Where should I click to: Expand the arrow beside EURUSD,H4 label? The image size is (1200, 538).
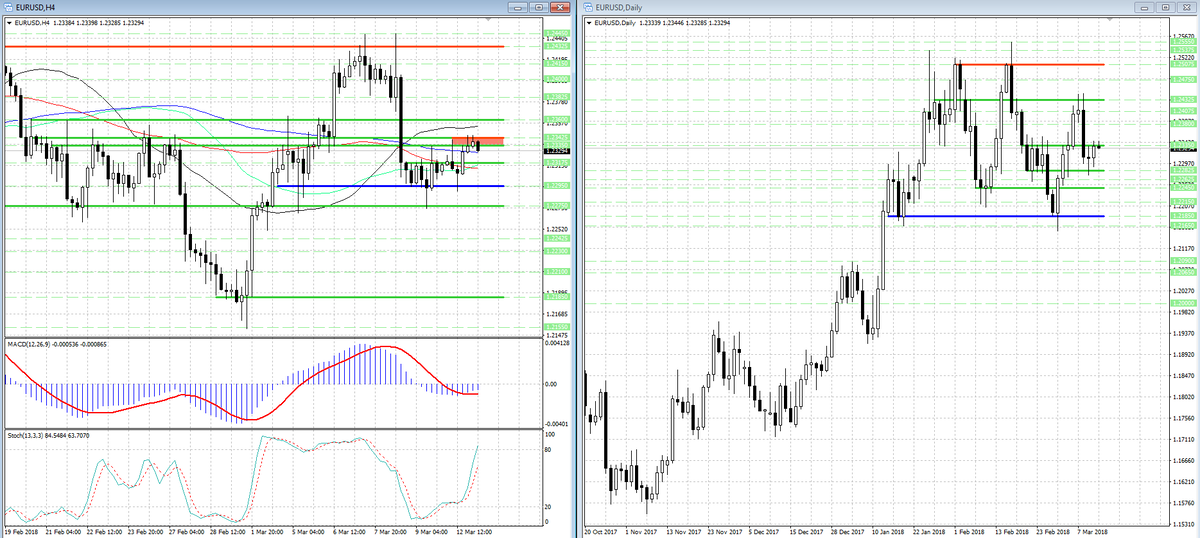tap(9, 22)
